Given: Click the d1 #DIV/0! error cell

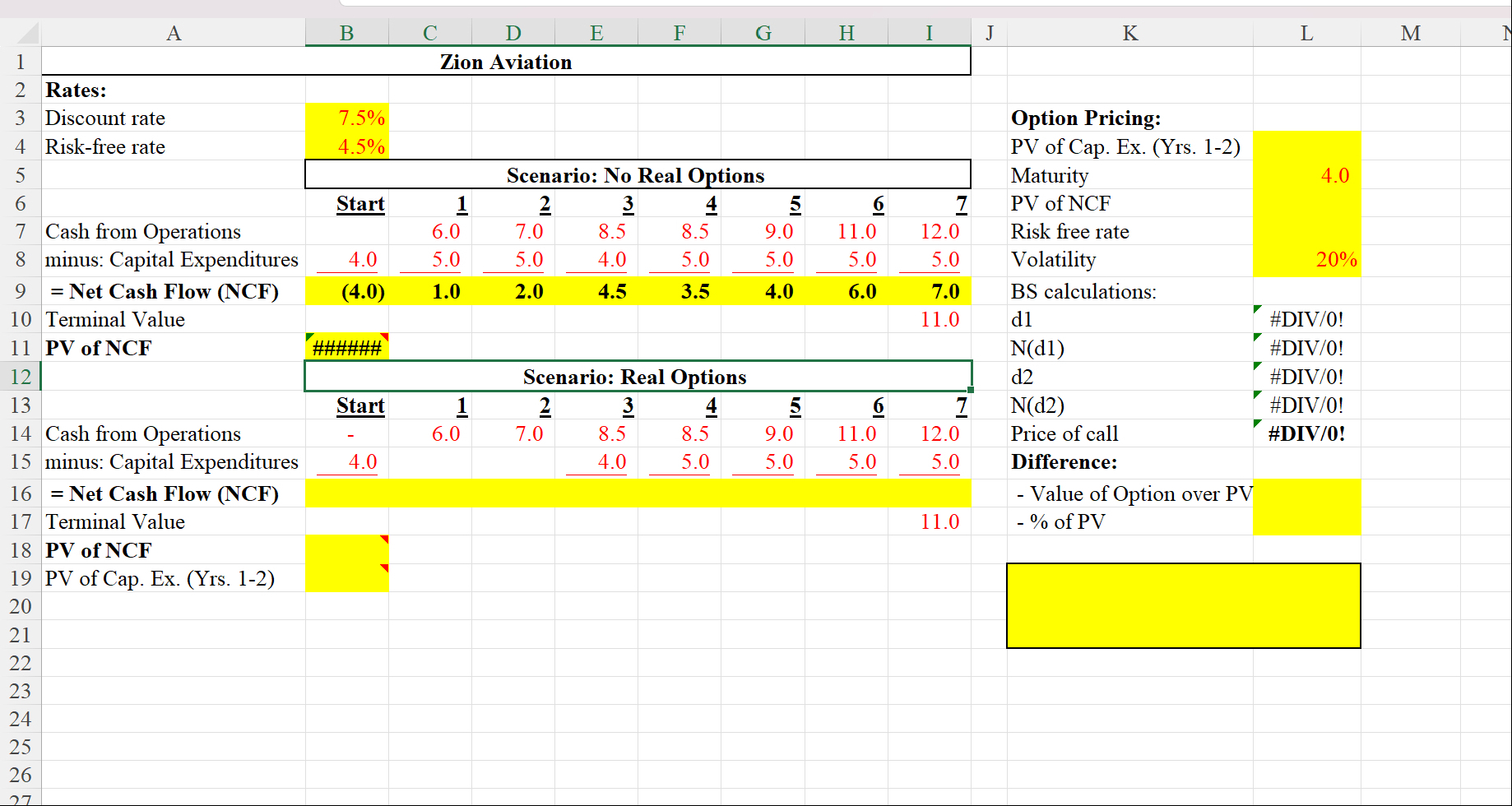Looking at the screenshot, I should pyautogui.click(x=1307, y=319).
